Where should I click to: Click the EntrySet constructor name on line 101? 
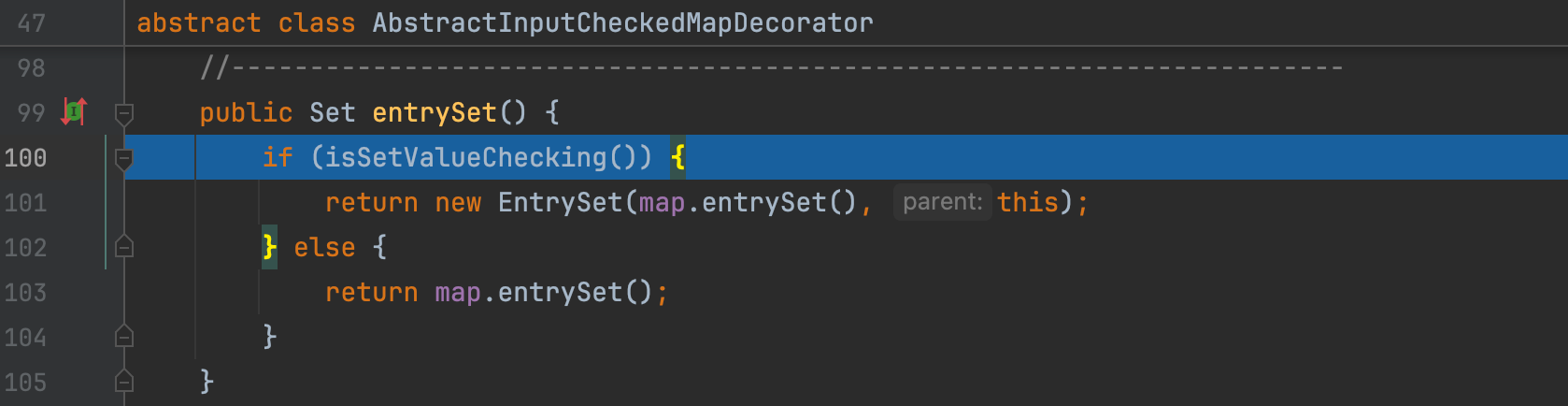click(560, 202)
